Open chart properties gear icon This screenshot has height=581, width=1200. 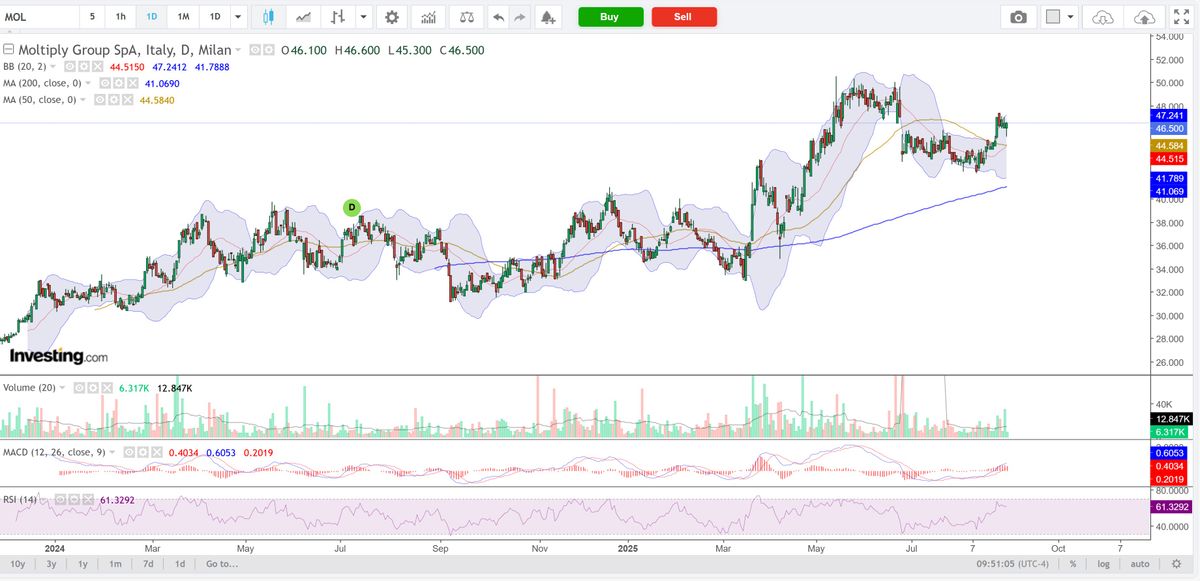[392, 17]
